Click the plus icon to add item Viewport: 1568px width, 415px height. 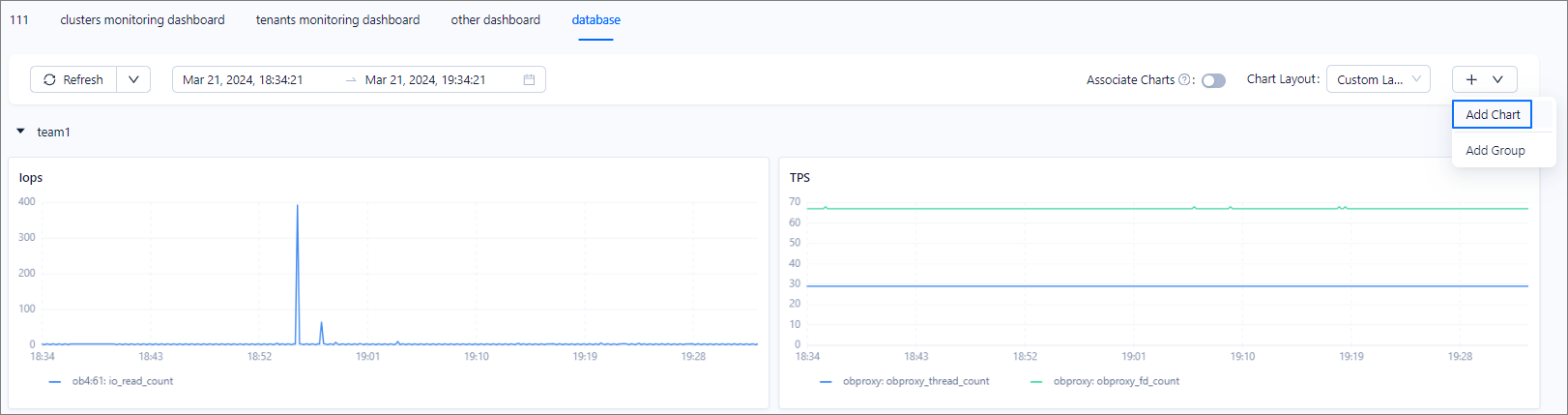(1471, 79)
